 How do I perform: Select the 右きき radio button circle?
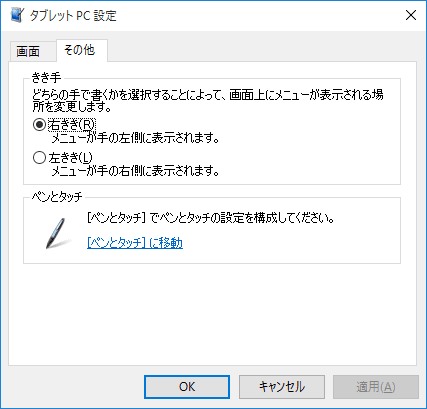tap(39, 125)
